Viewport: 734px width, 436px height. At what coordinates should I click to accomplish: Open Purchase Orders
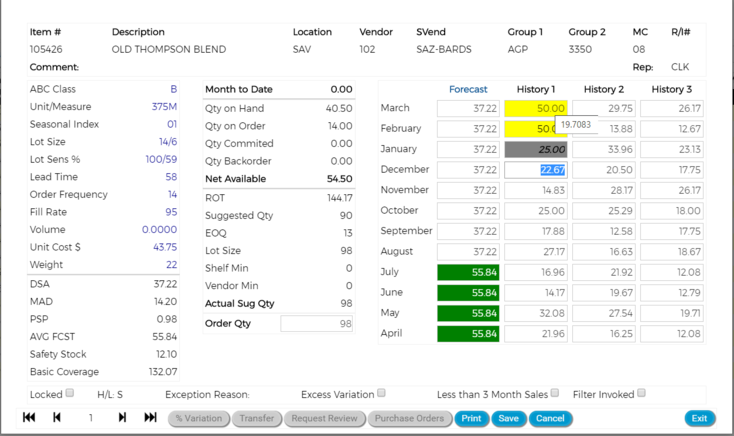[409, 419]
